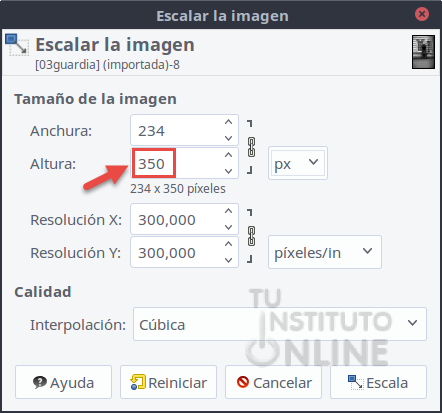
Task: Decrease Resolución Y with the down arrow
Action: point(228,260)
